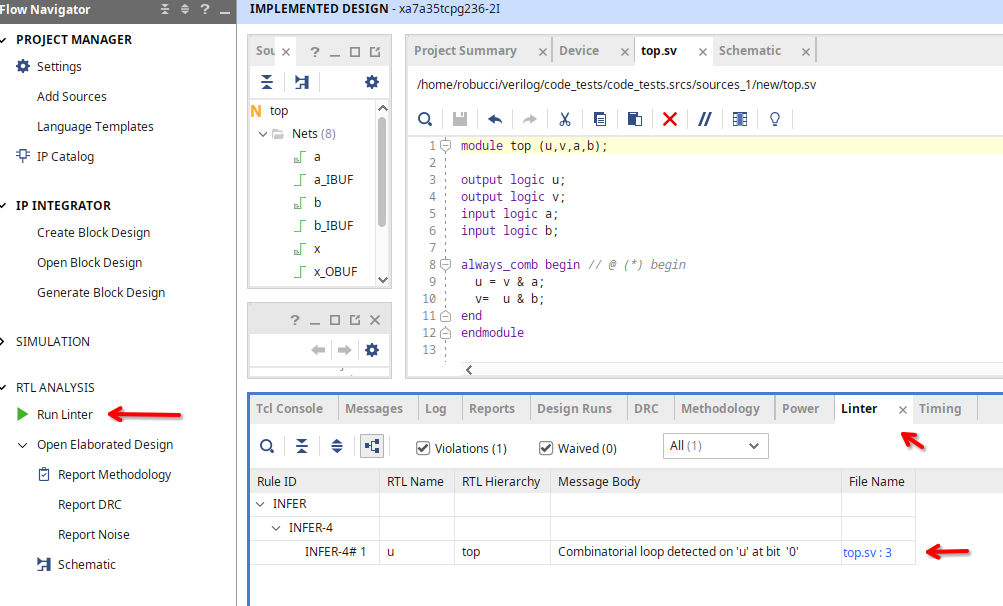Toggle group-by-hierarchy button in Linter toolbar
Screen dimensions: 1003x606
(372, 446)
